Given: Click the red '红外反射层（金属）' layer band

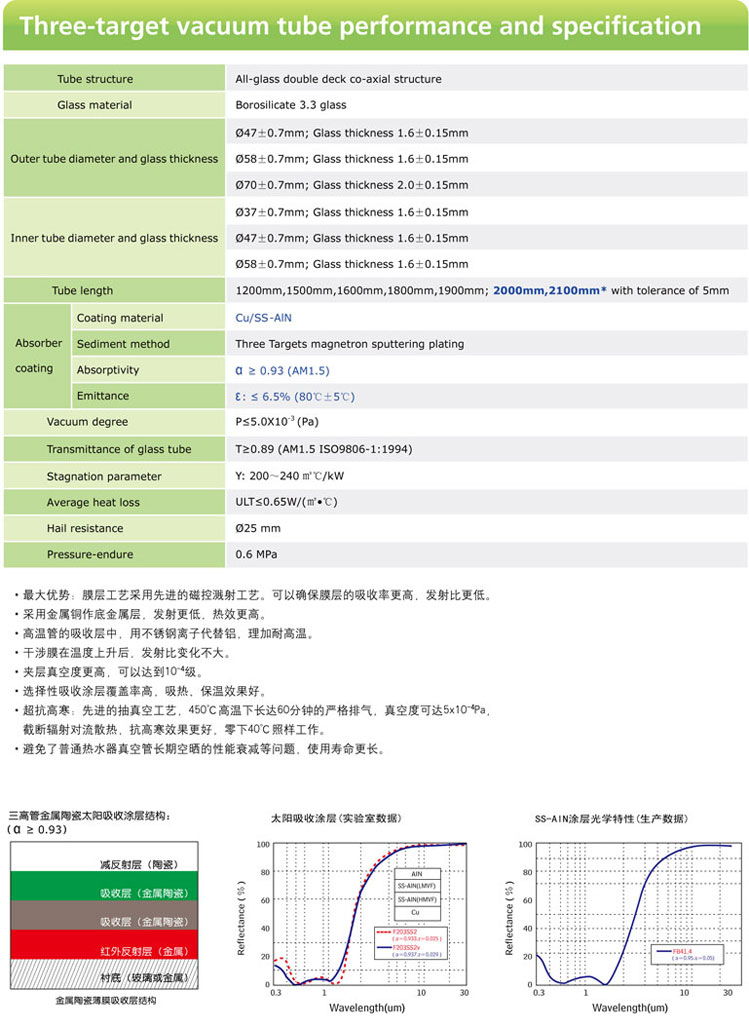Looking at the screenshot, I should pyautogui.click(x=104, y=945).
